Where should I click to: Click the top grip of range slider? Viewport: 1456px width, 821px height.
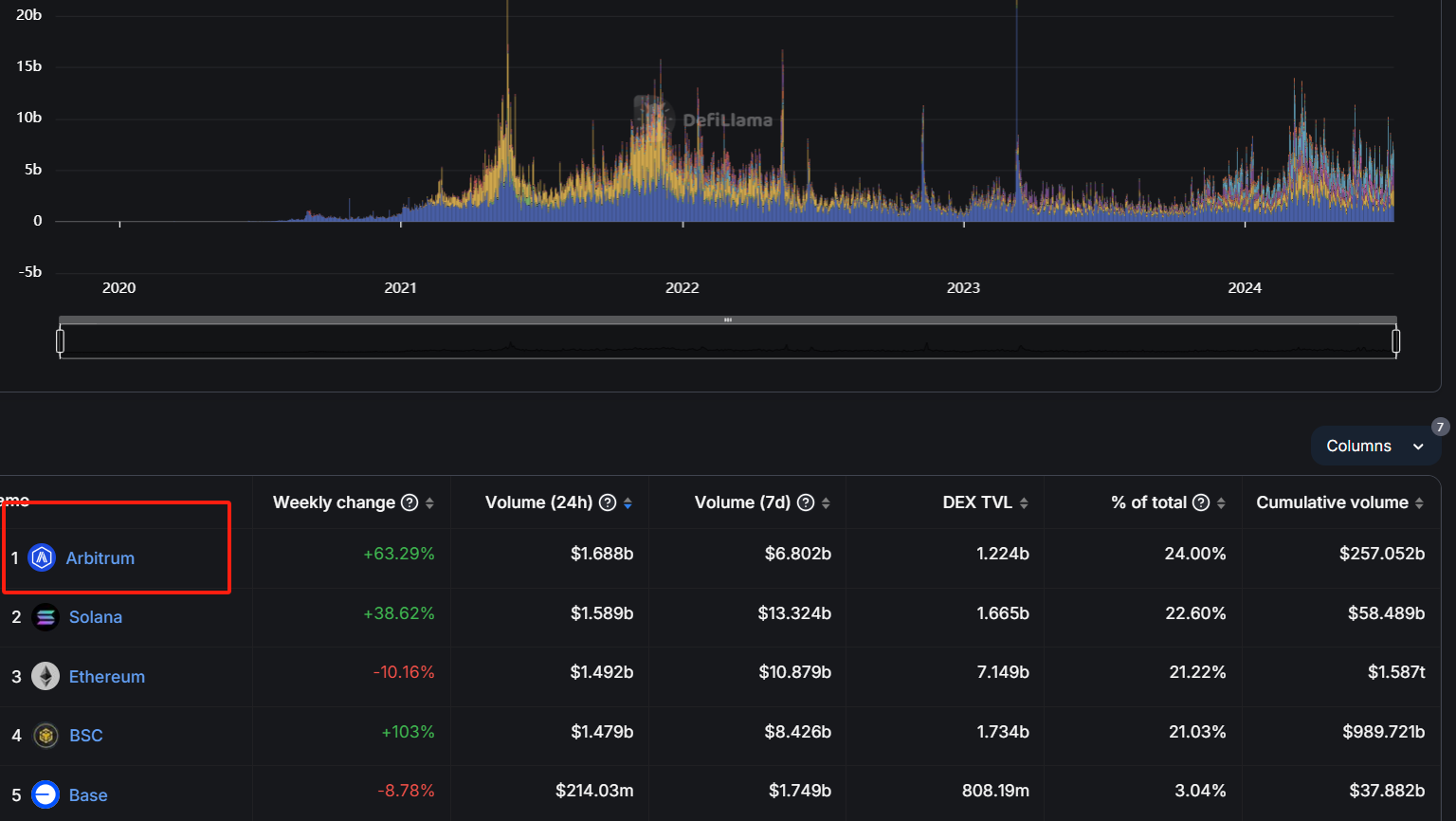click(728, 320)
